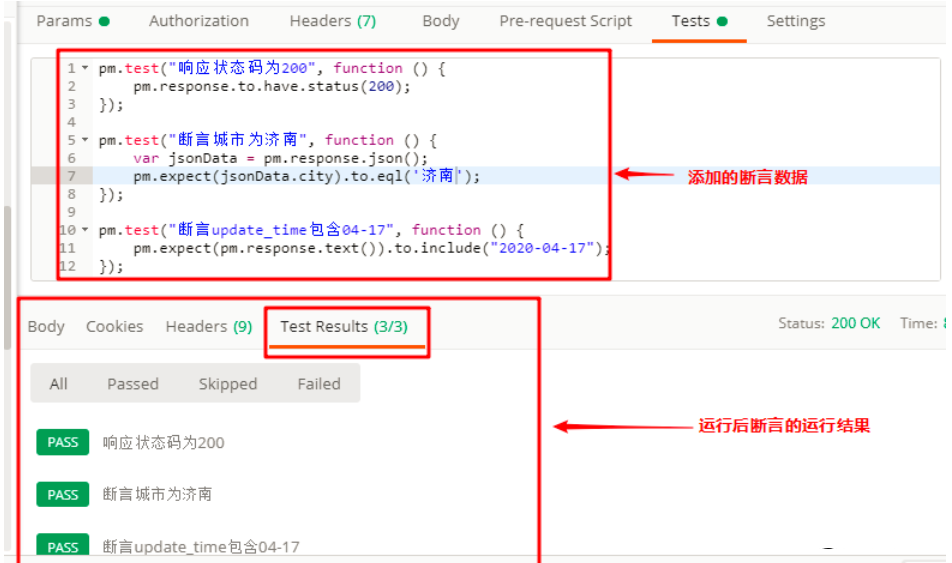Collapse the code fold arrow on line 1
952x563 pixels.
click(85, 69)
